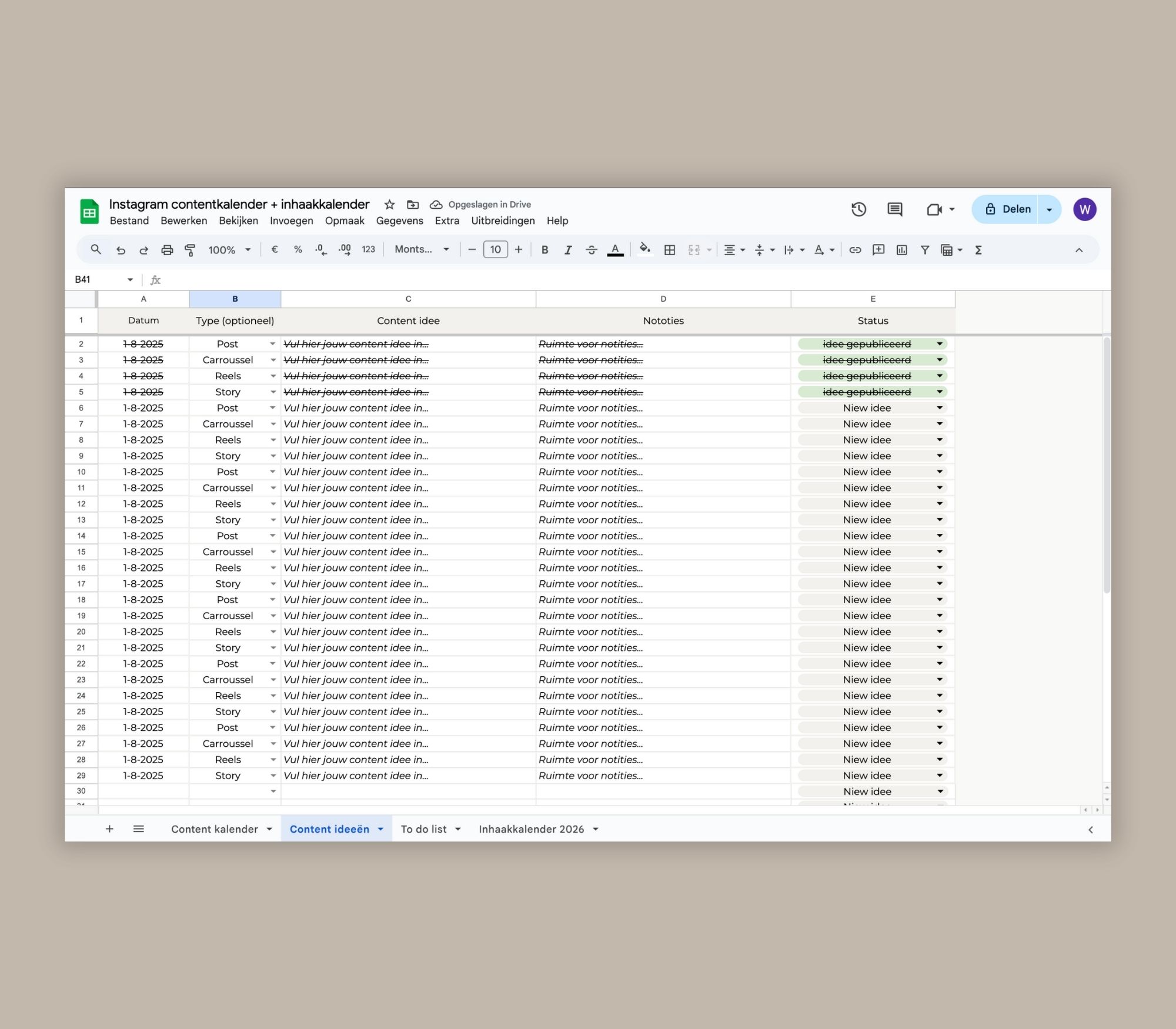Click the borders icon
This screenshot has height=1029, width=1176.
click(x=669, y=250)
